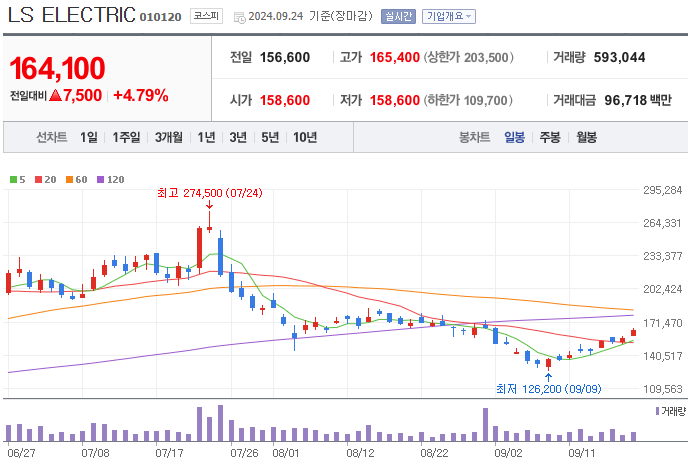Switch to the 일봉 daily candle chart
The height and width of the screenshot is (466, 688).
tap(514, 137)
